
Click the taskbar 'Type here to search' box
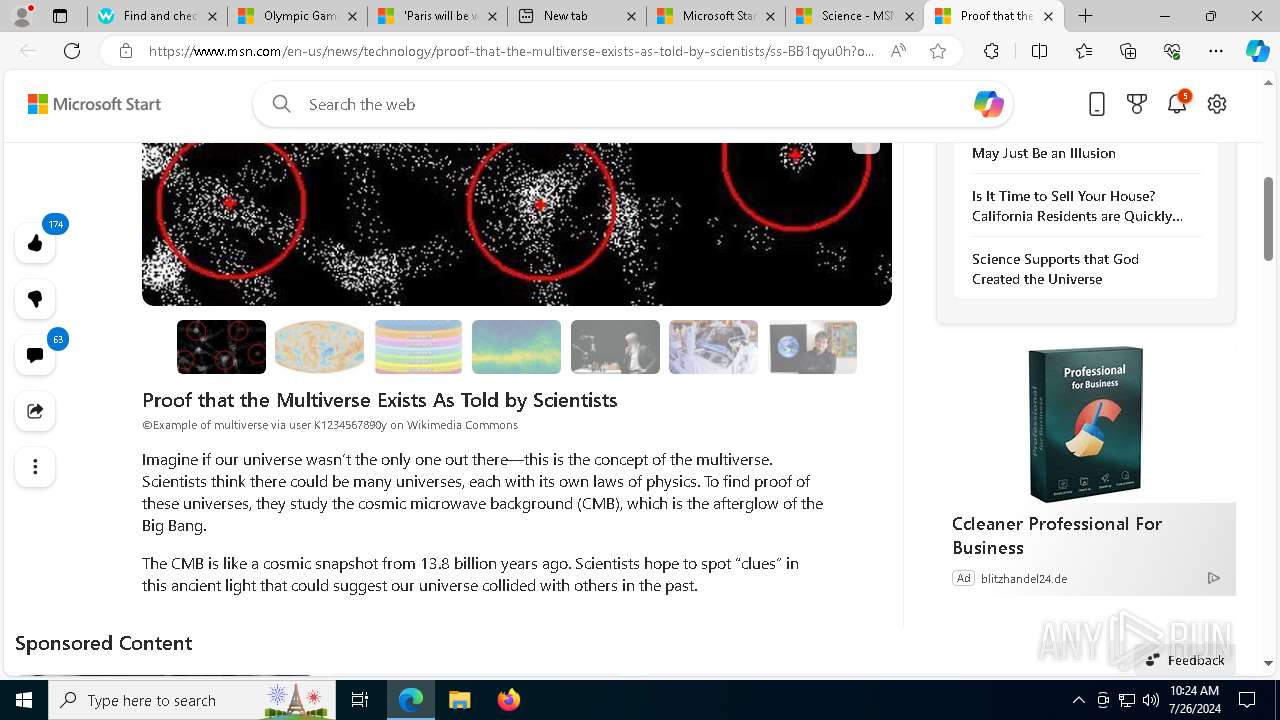192,700
